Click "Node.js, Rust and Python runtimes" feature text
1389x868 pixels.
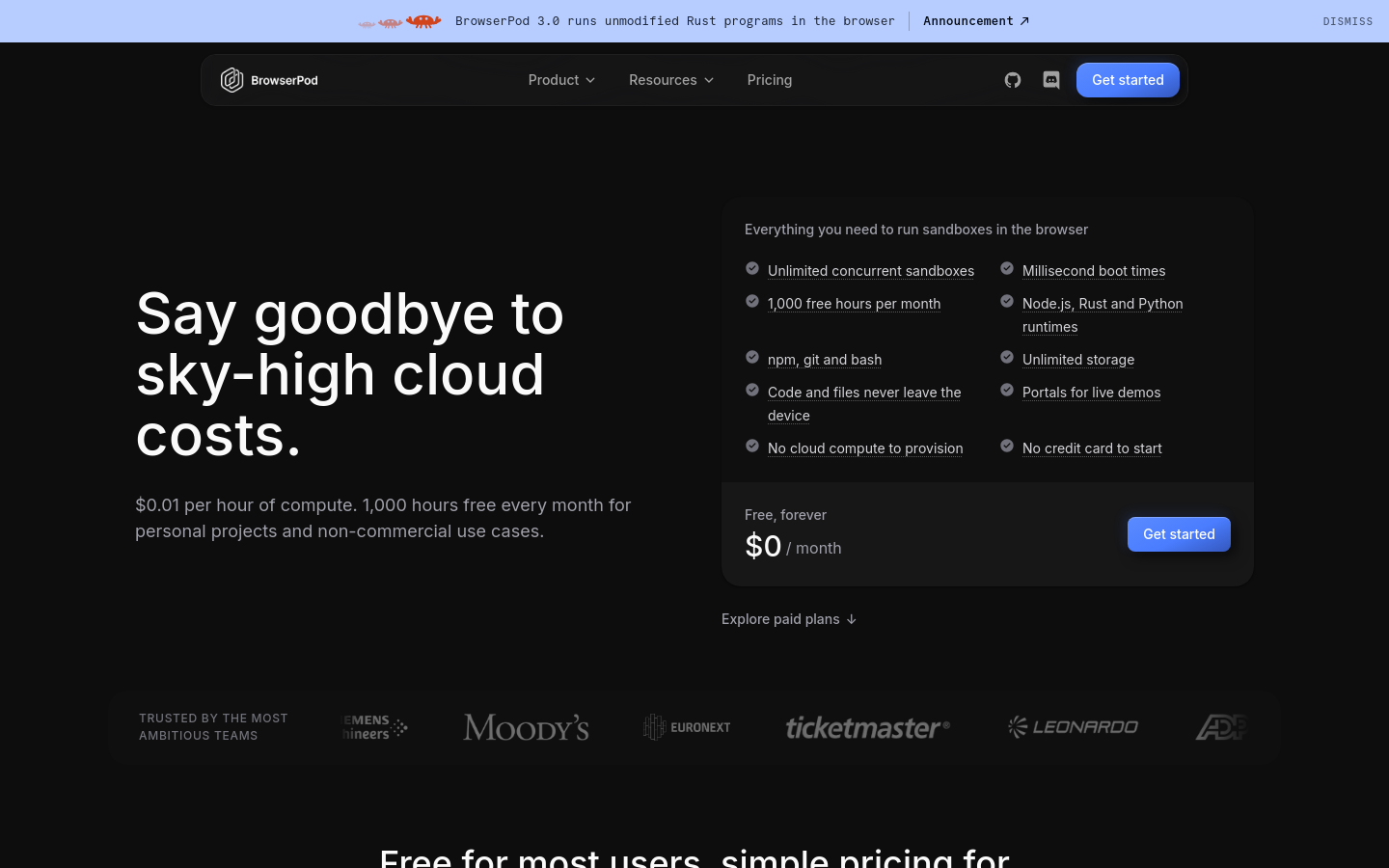coord(1103,315)
